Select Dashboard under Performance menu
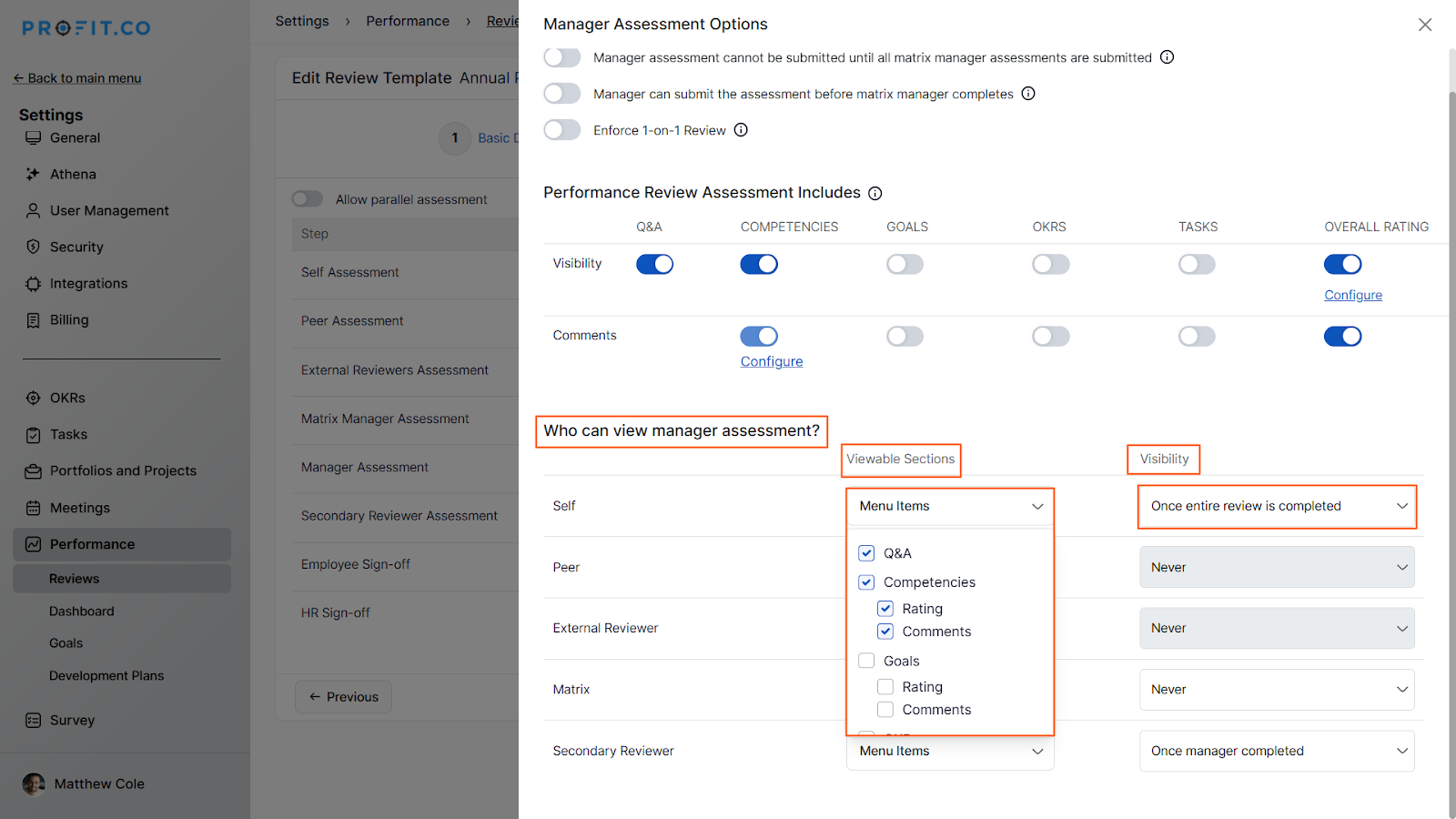 (82, 612)
